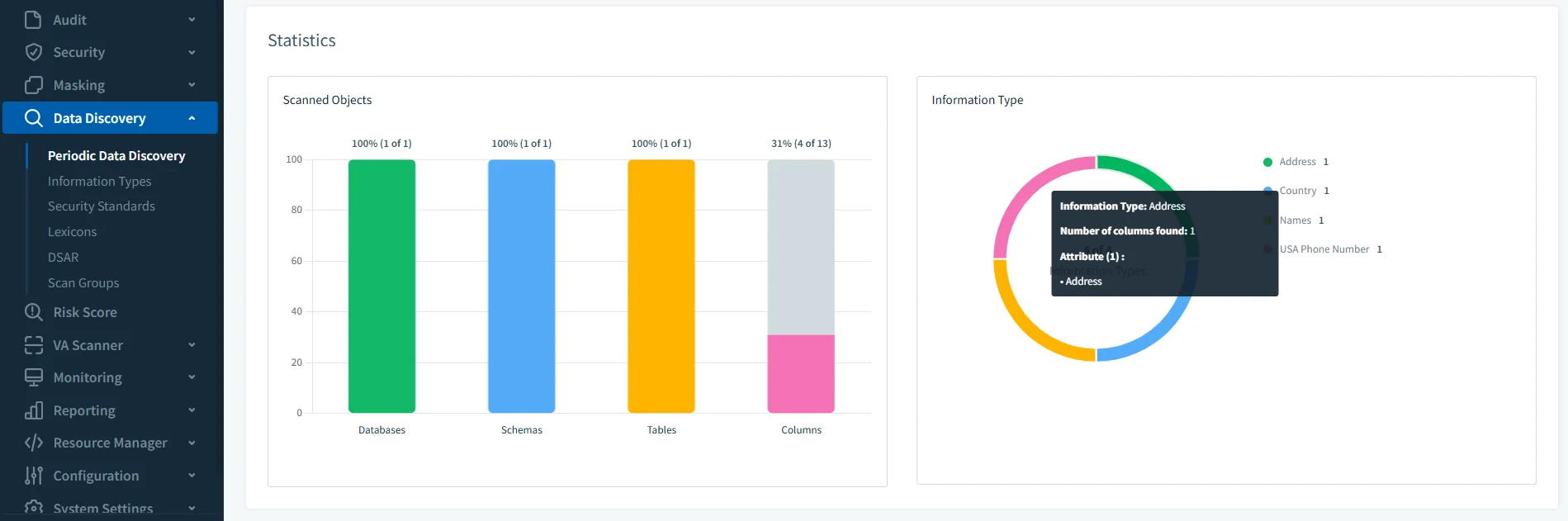Toggle the Names legend entry
This screenshot has width=1568, height=521.
point(1295,220)
